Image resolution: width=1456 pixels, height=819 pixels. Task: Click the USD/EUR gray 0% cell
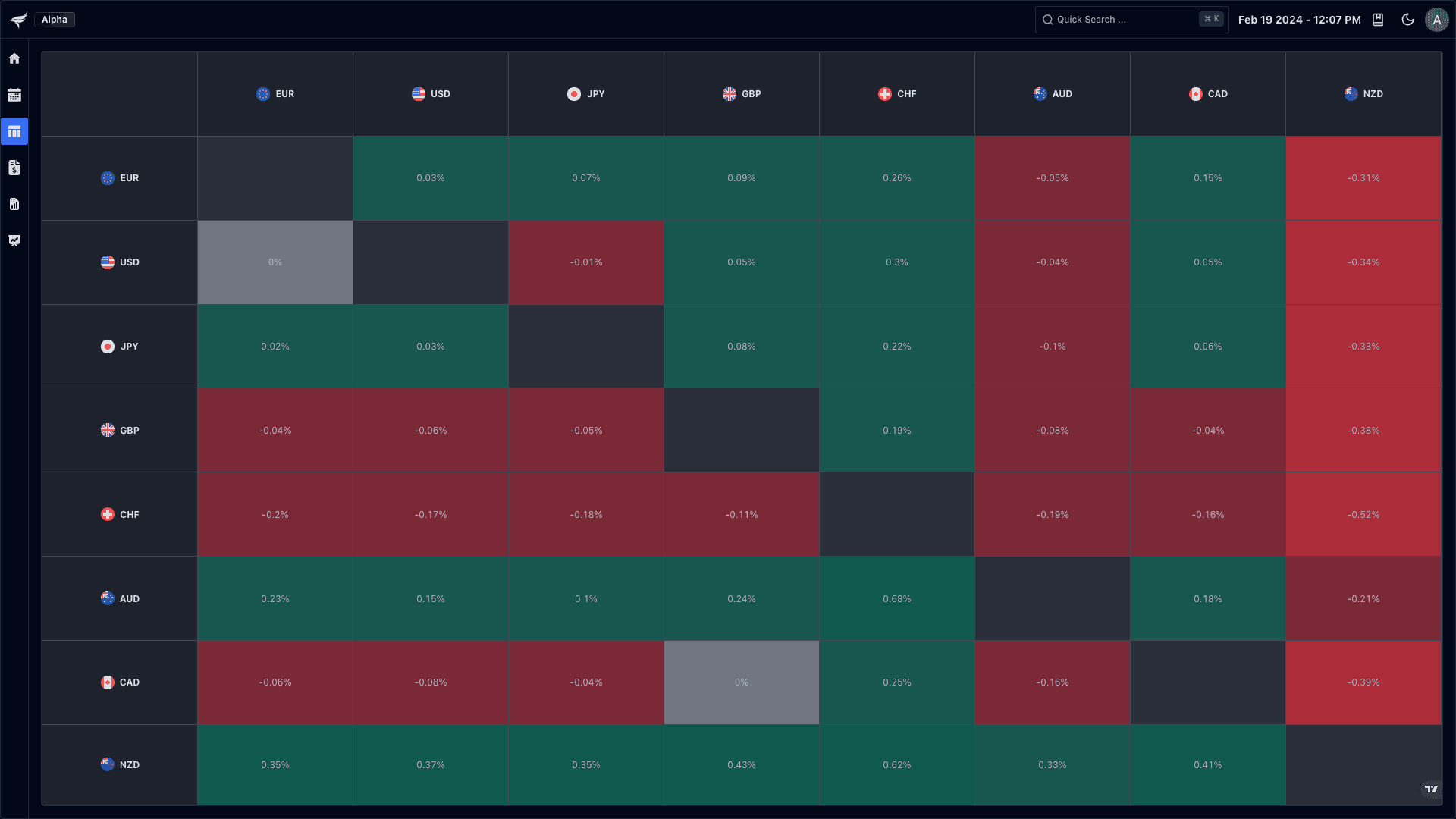(x=275, y=262)
